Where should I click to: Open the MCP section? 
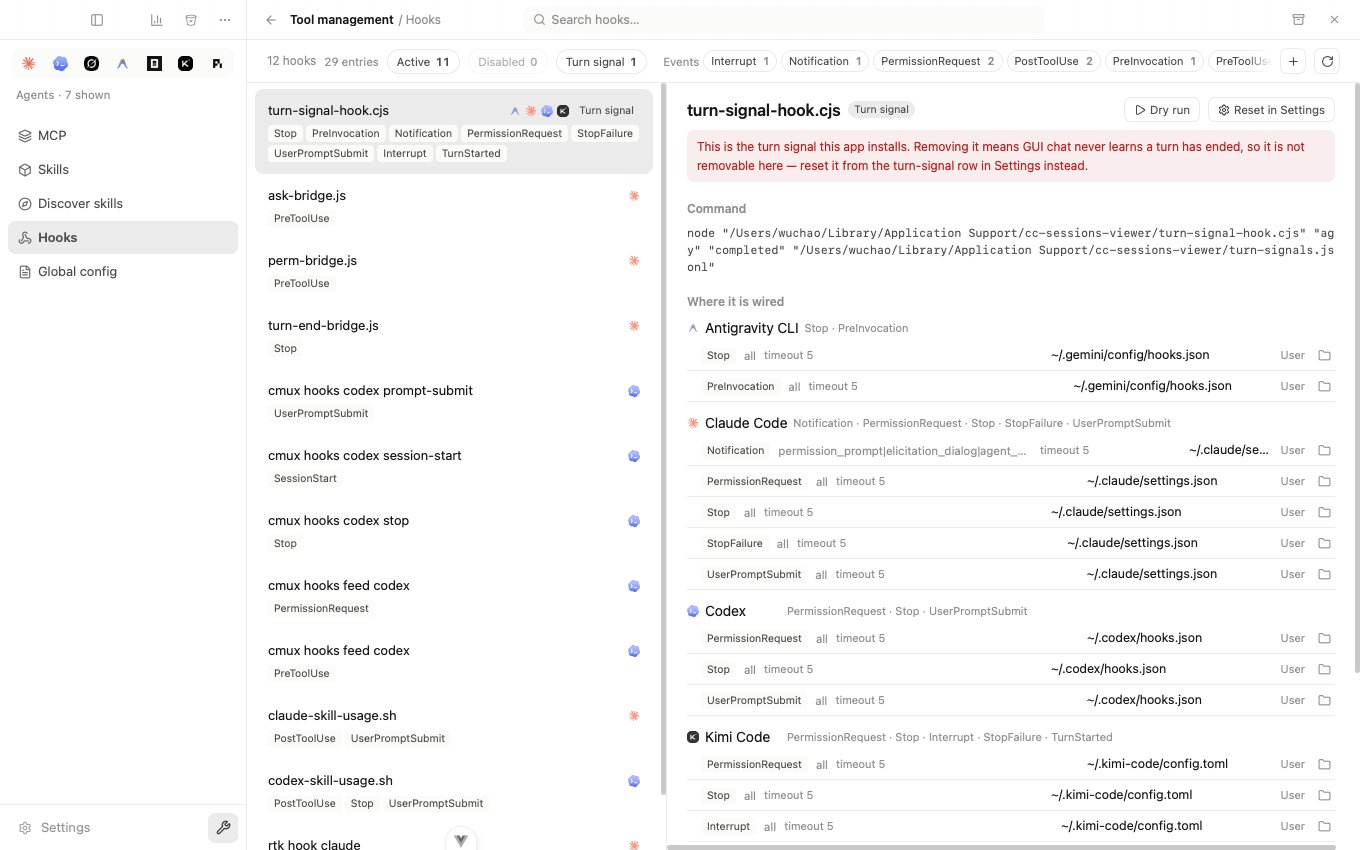tap(123, 135)
